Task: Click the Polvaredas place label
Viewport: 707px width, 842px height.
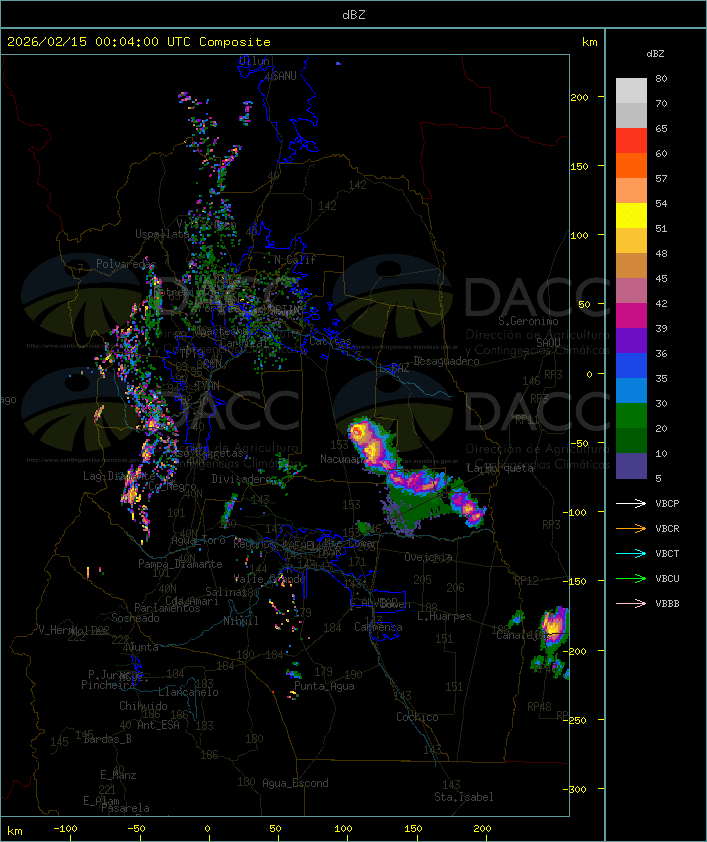Action: [x=126, y=264]
